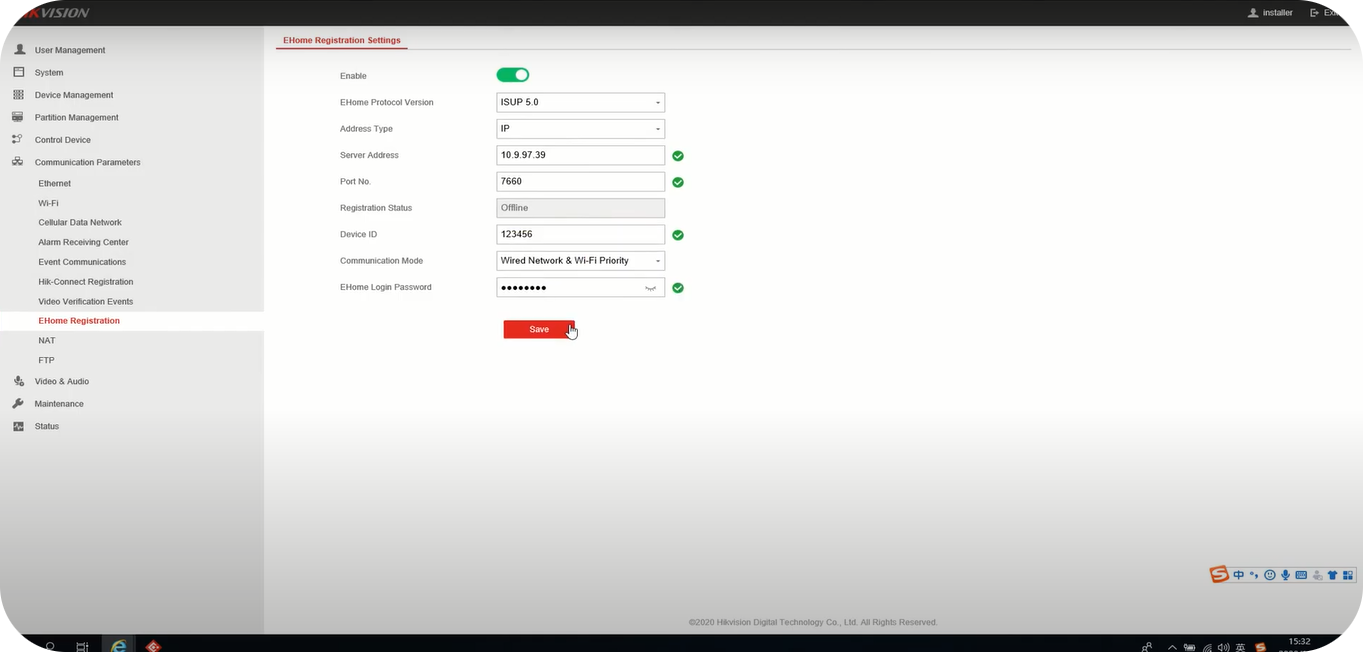Open the Sogou virtual keyboard icon
The width and height of the screenshot is (1363, 652).
(x=1300, y=575)
